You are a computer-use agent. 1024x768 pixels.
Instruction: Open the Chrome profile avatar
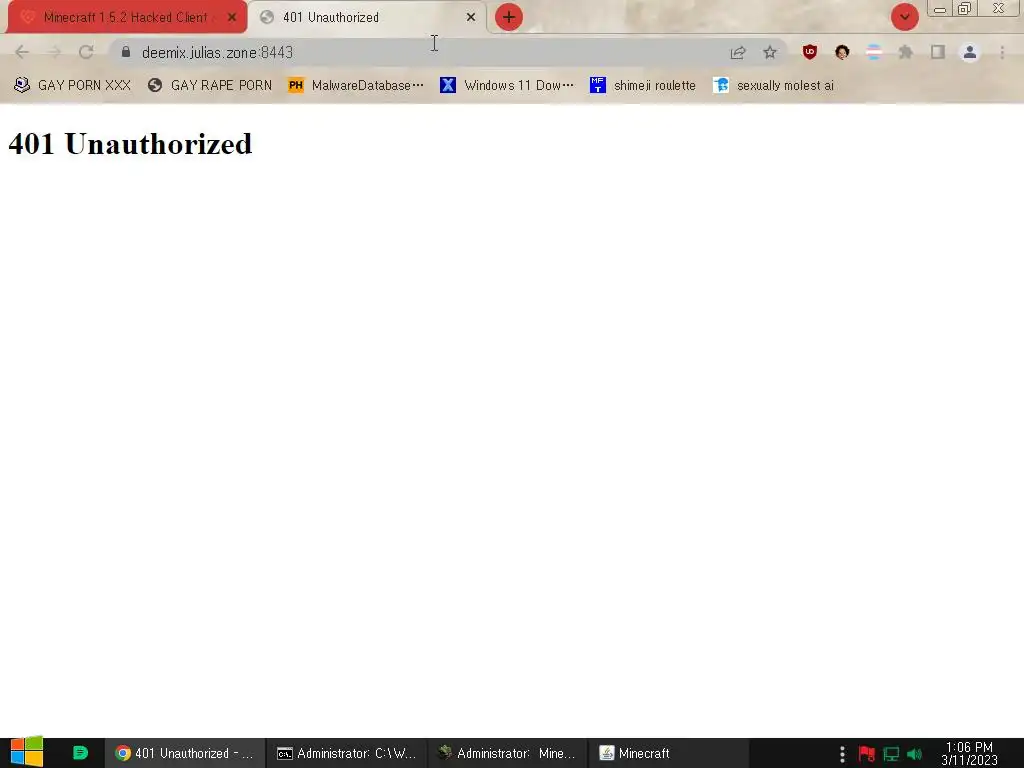pyautogui.click(x=970, y=52)
